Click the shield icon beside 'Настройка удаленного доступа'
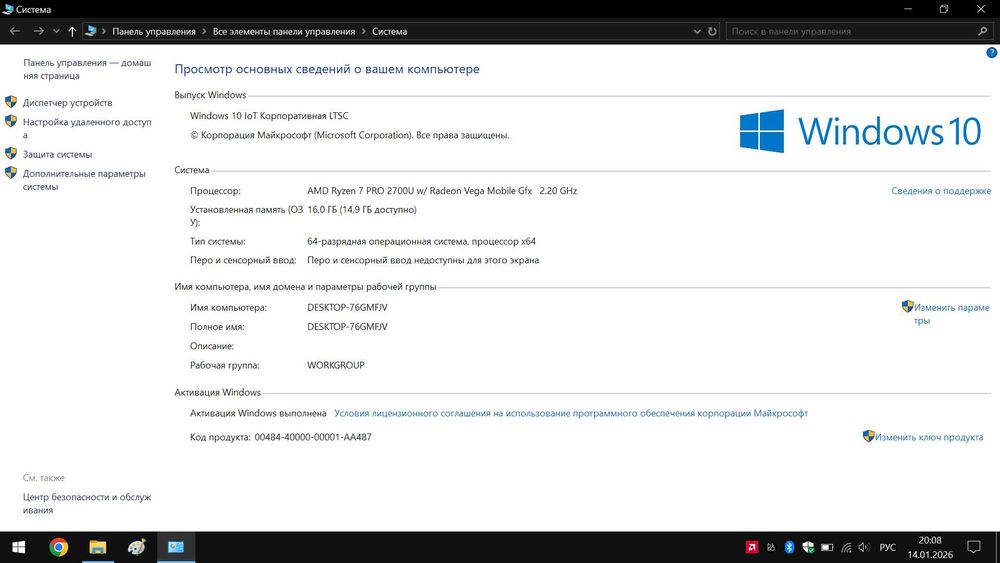 11,121
